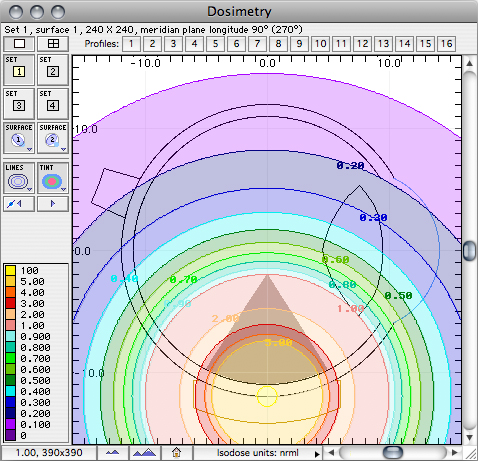Activate Set 1 toggle
Viewport: 478px width, 461px height.
19,70
